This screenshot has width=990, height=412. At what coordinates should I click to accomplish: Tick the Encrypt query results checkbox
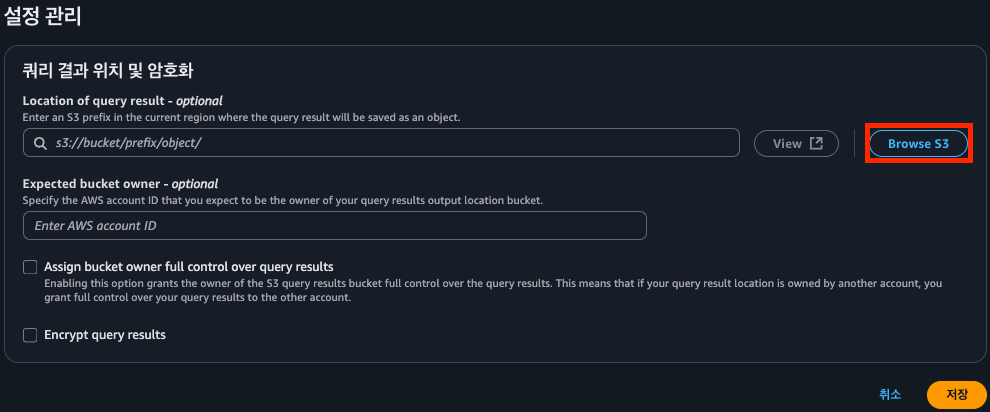tap(31, 335)
